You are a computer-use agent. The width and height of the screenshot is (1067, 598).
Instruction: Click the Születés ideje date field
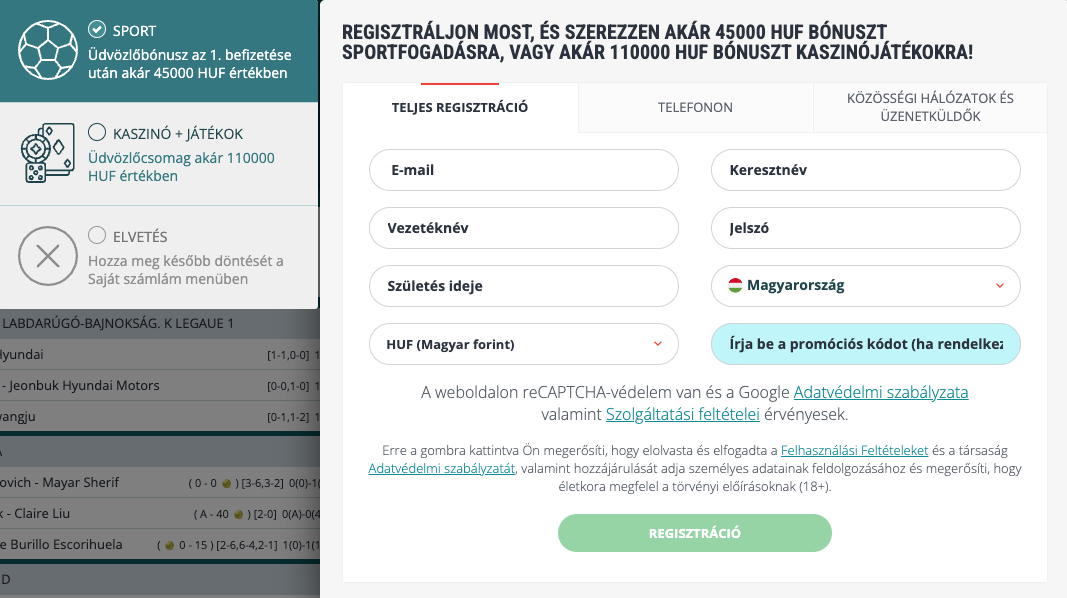pos(524,286)
